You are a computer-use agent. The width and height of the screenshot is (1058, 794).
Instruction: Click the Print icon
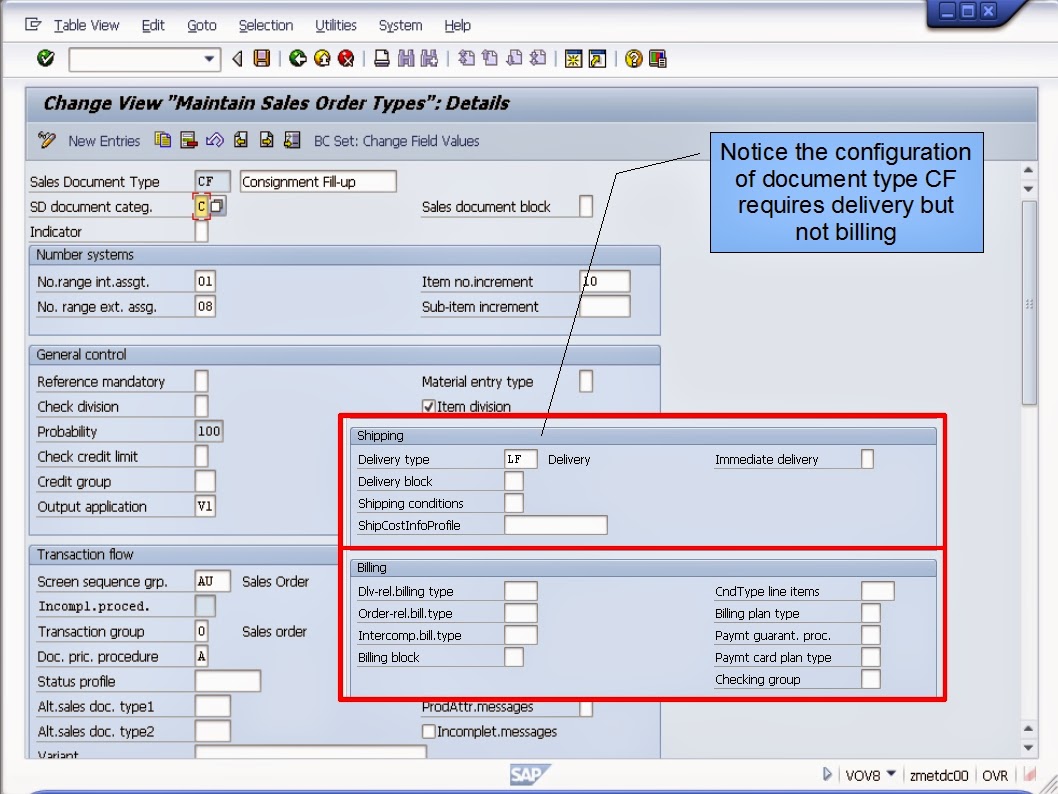(x=382, y=59)
